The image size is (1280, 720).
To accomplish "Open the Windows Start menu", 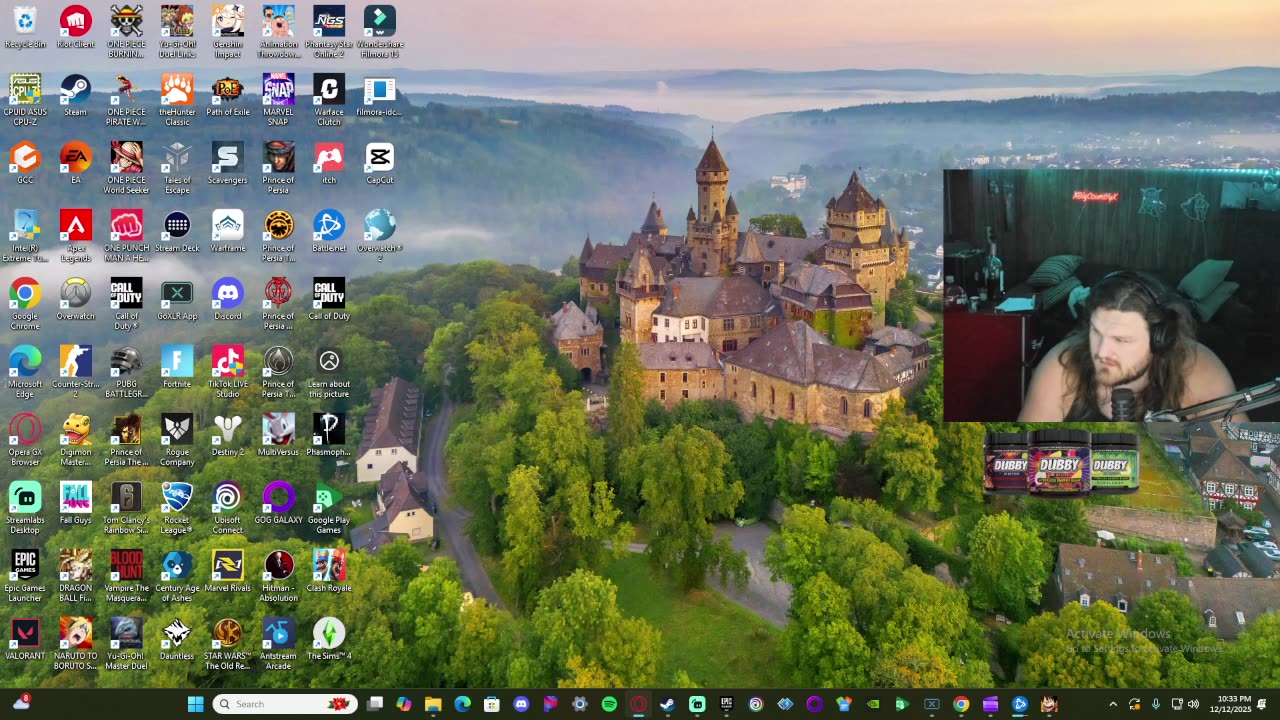I will point(195,704).
